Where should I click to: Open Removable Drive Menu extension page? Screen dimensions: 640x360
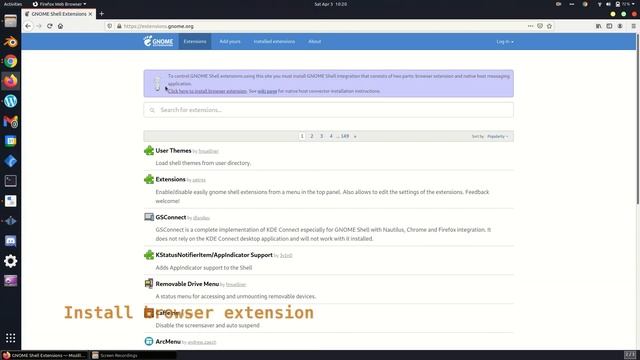click(187, 284)
